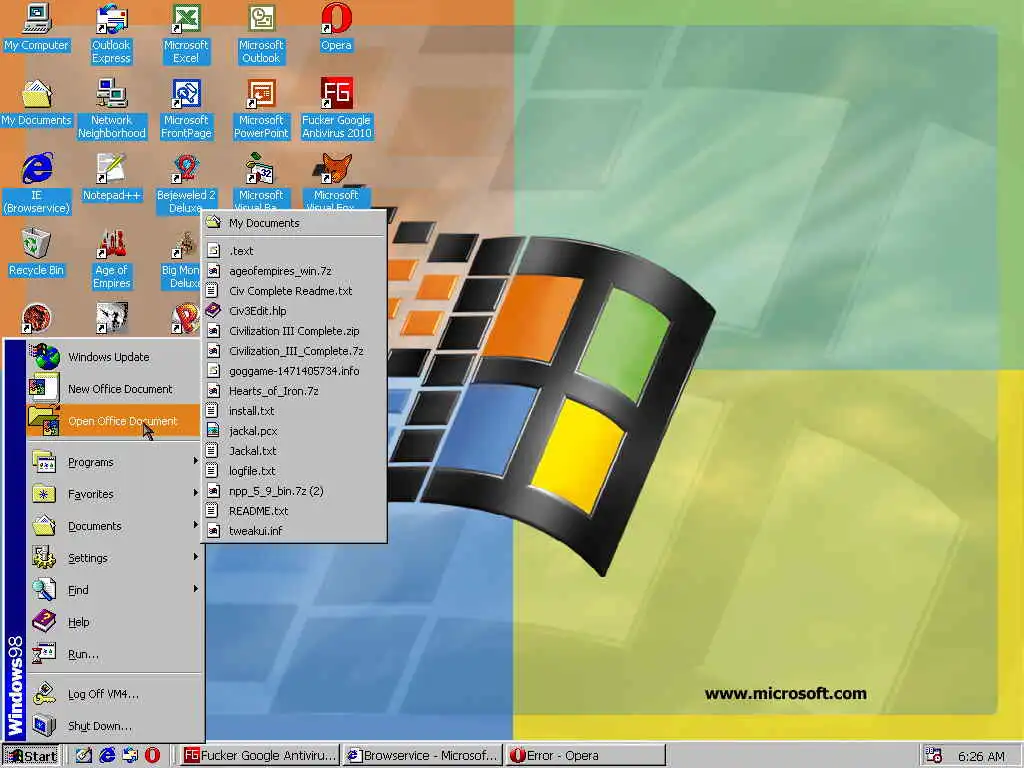1024x768 pixels.
Task: Open Network Neighborhood desktop icon
Action: click(x=112, y=109)
